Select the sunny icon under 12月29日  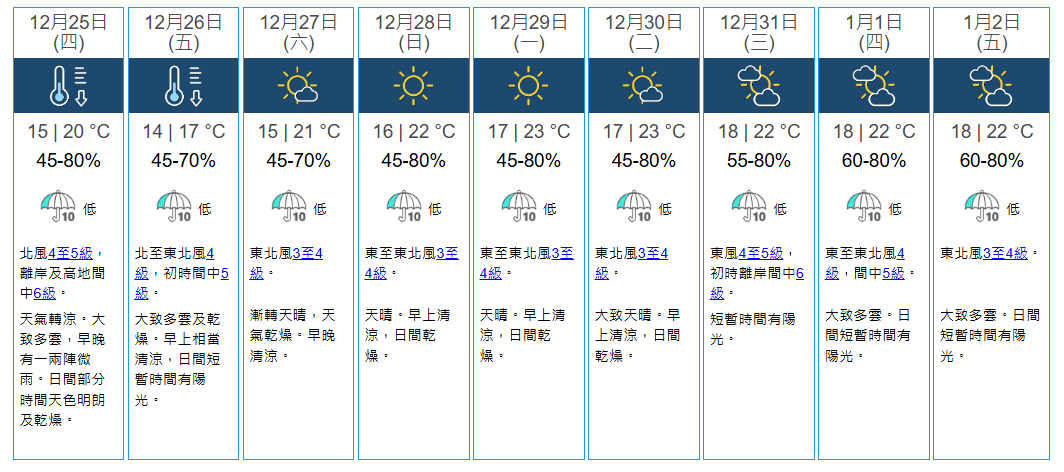(x=528, y=86)
